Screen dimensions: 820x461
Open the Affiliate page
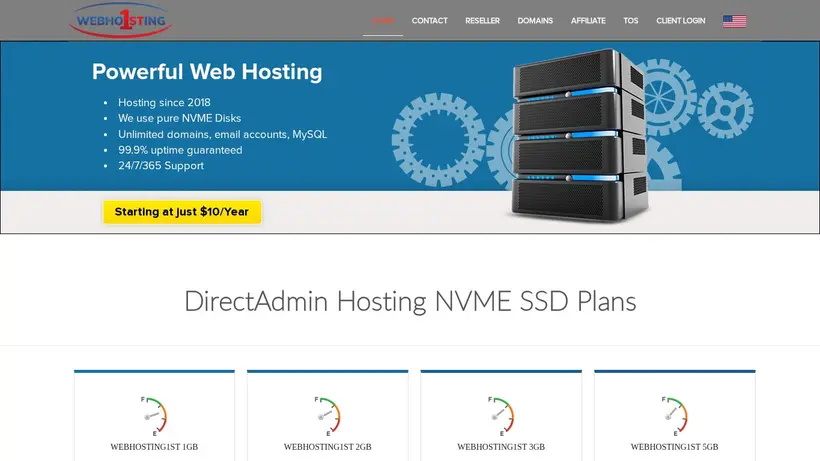pos(588,21)
